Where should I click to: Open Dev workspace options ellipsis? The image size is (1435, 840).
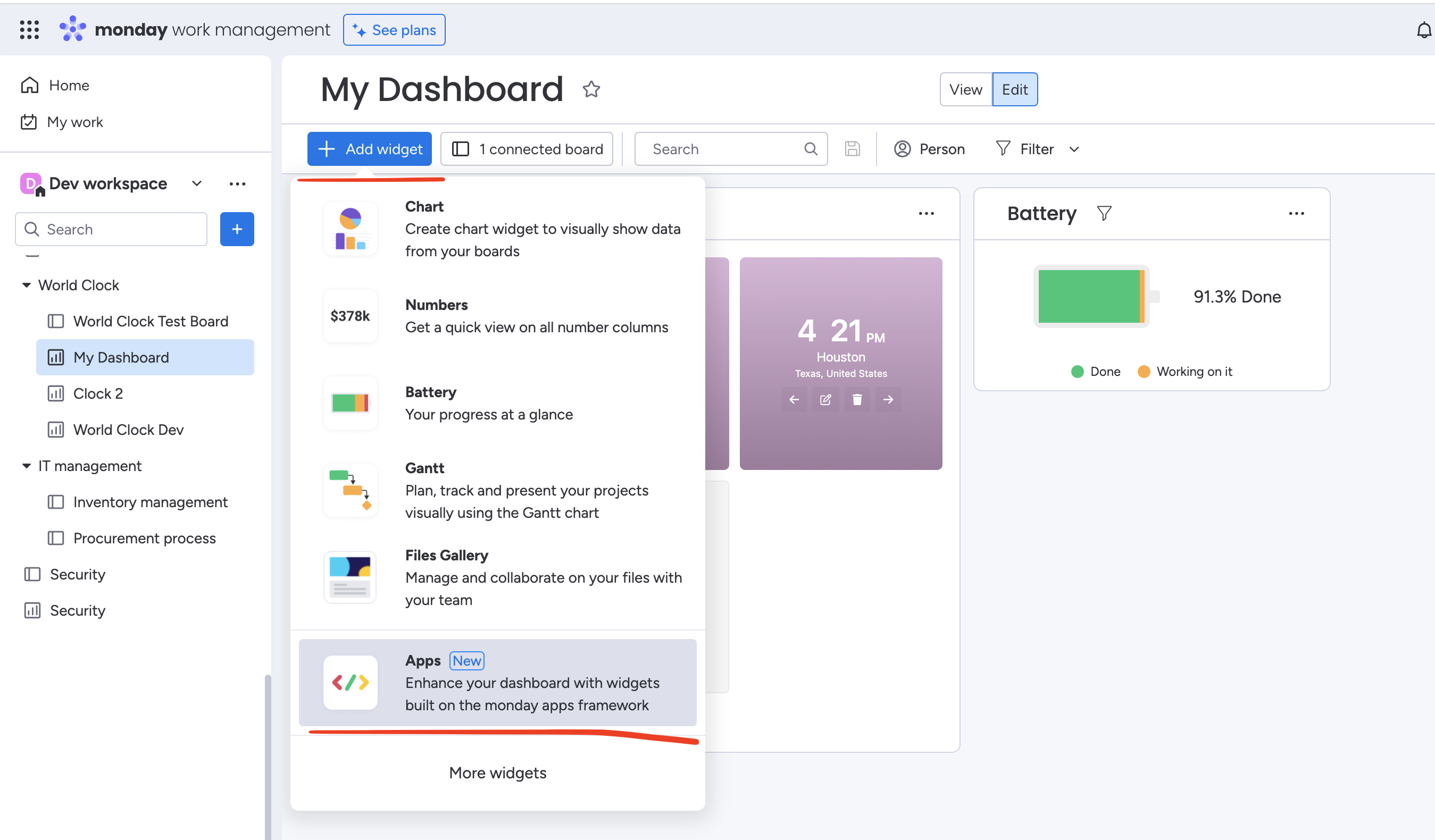point(237,184)
